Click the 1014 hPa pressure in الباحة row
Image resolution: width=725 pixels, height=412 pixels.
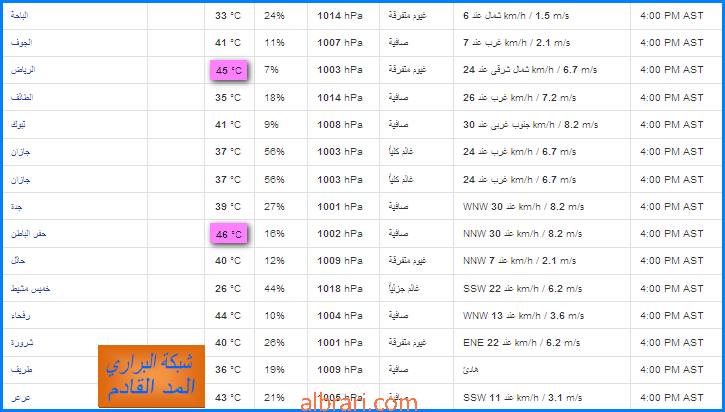click(340, 15)
